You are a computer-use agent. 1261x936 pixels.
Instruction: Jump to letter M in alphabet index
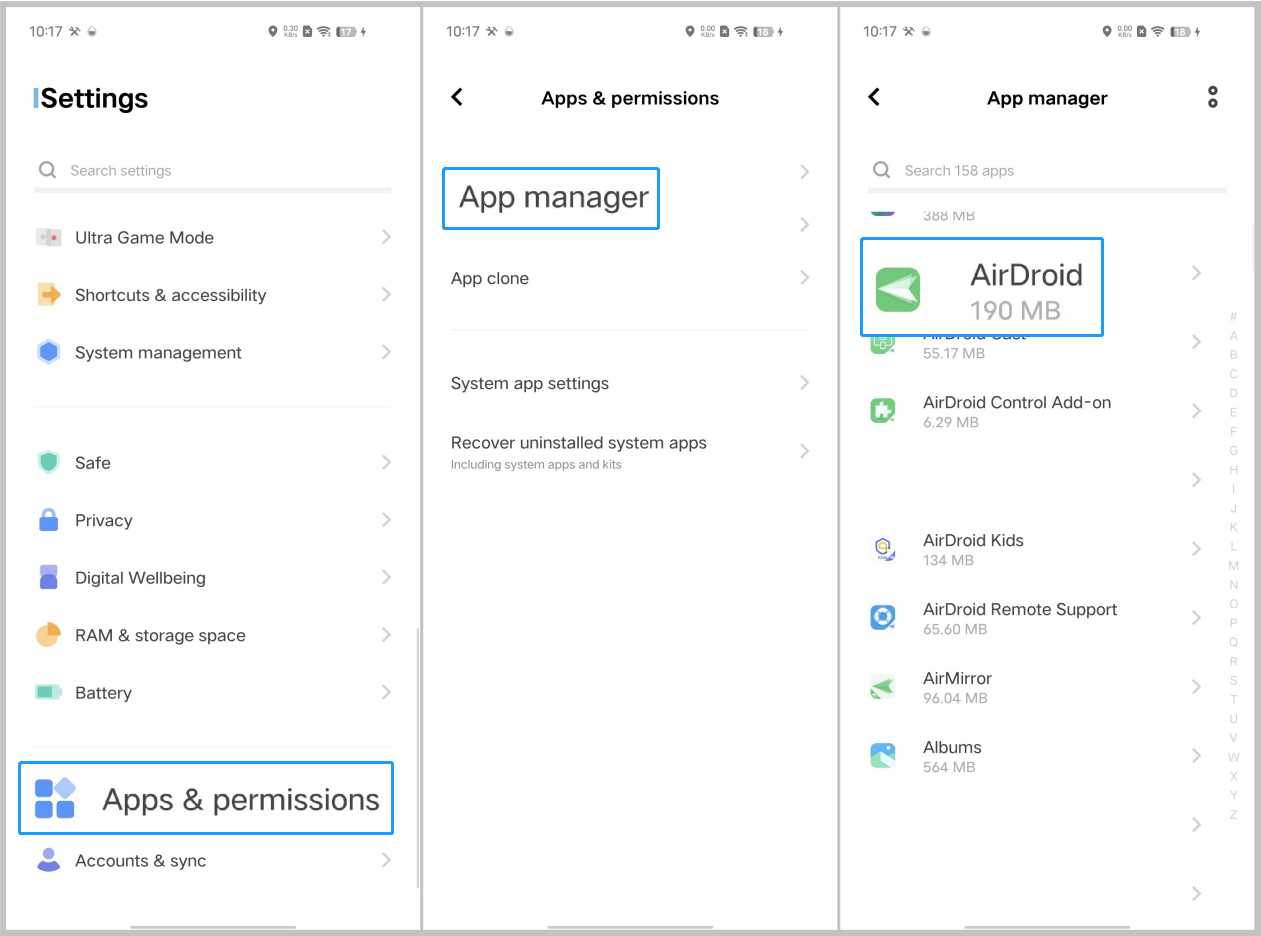click(1234, 566)
